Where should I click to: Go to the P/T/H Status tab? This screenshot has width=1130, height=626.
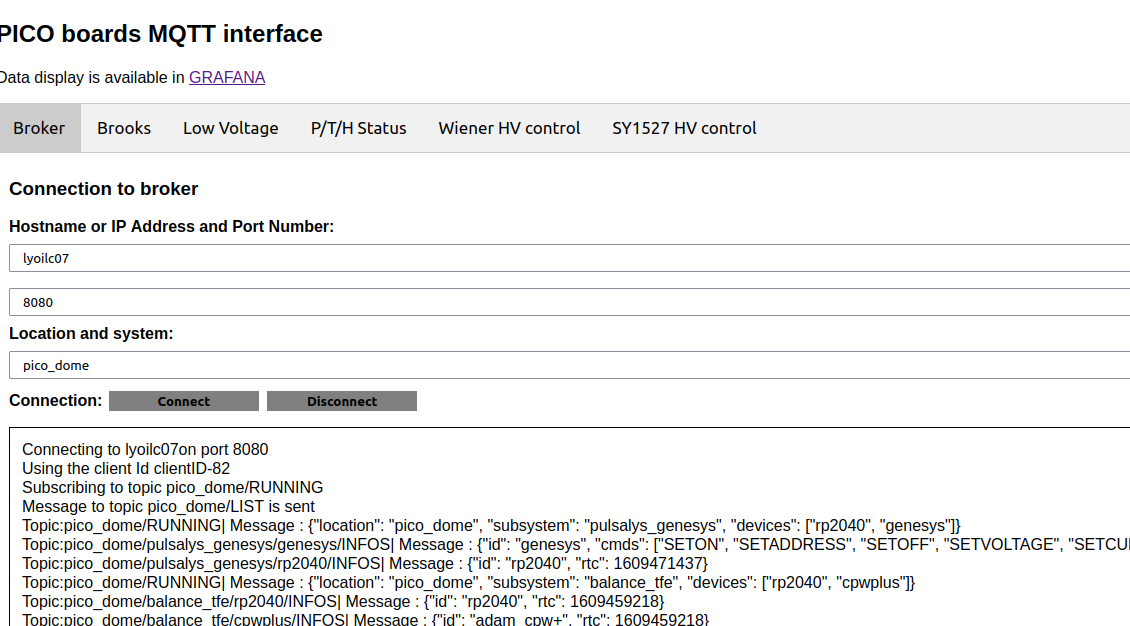point(358,128)
